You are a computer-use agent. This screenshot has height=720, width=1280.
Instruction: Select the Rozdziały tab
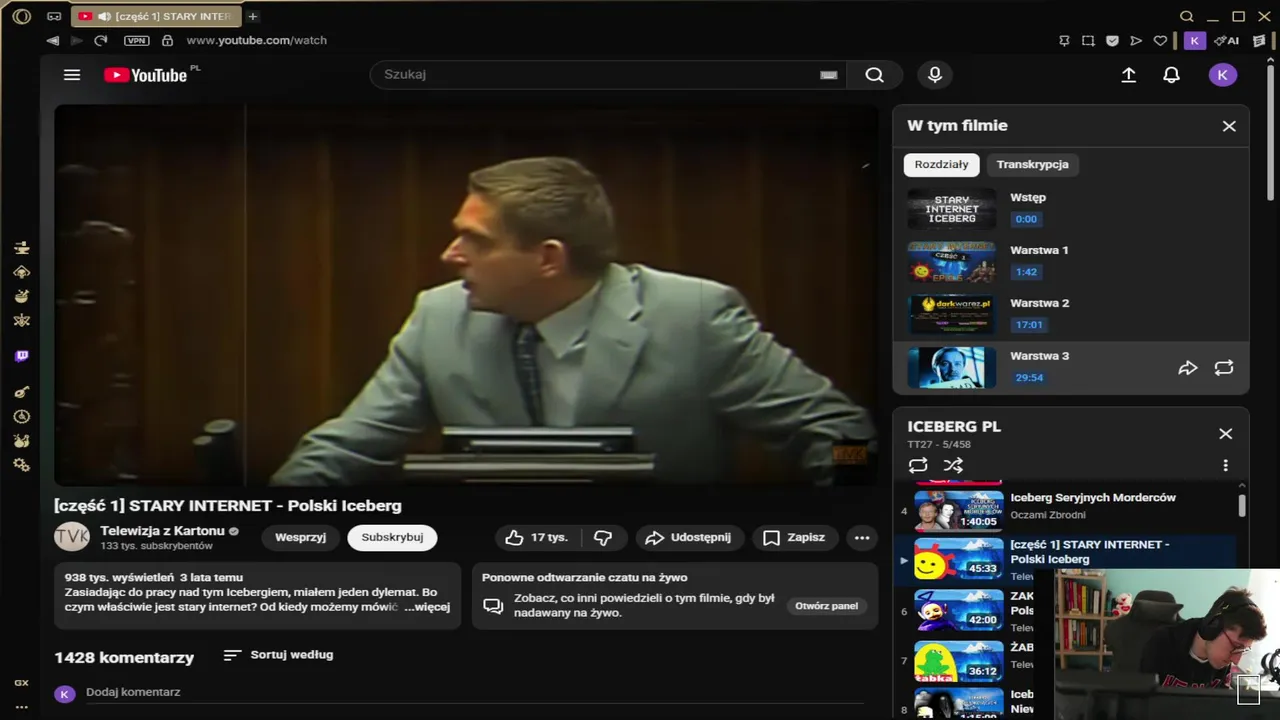[941, 165]
